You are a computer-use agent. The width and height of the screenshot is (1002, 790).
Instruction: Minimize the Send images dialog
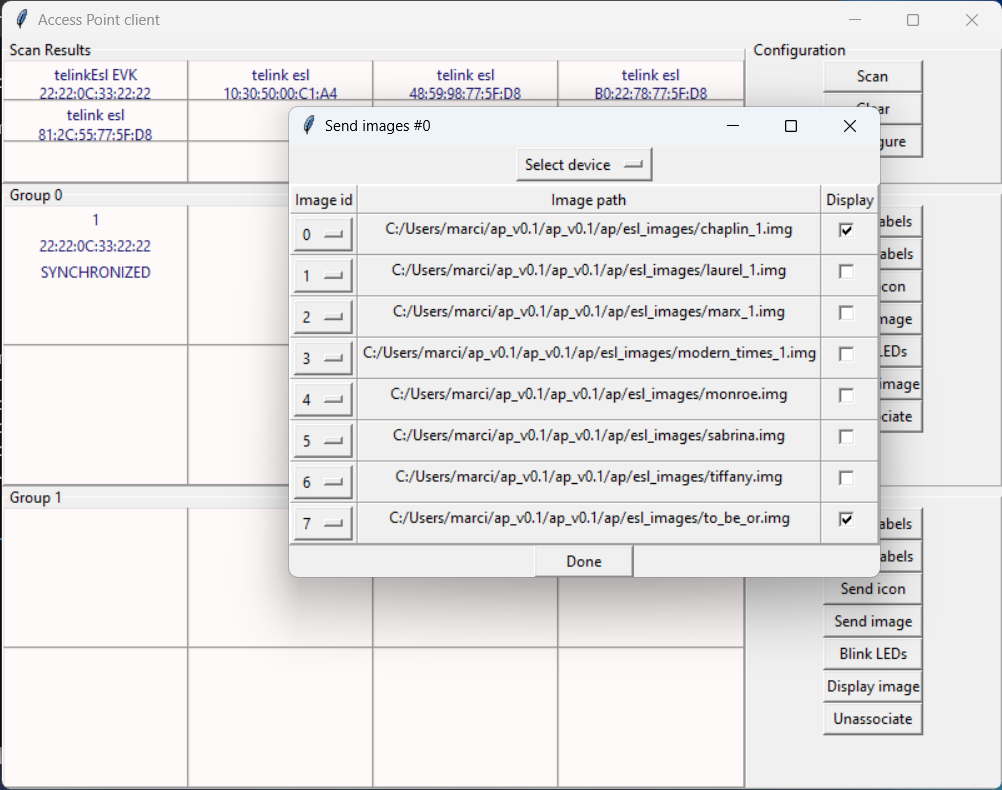[x=733, y=126]
